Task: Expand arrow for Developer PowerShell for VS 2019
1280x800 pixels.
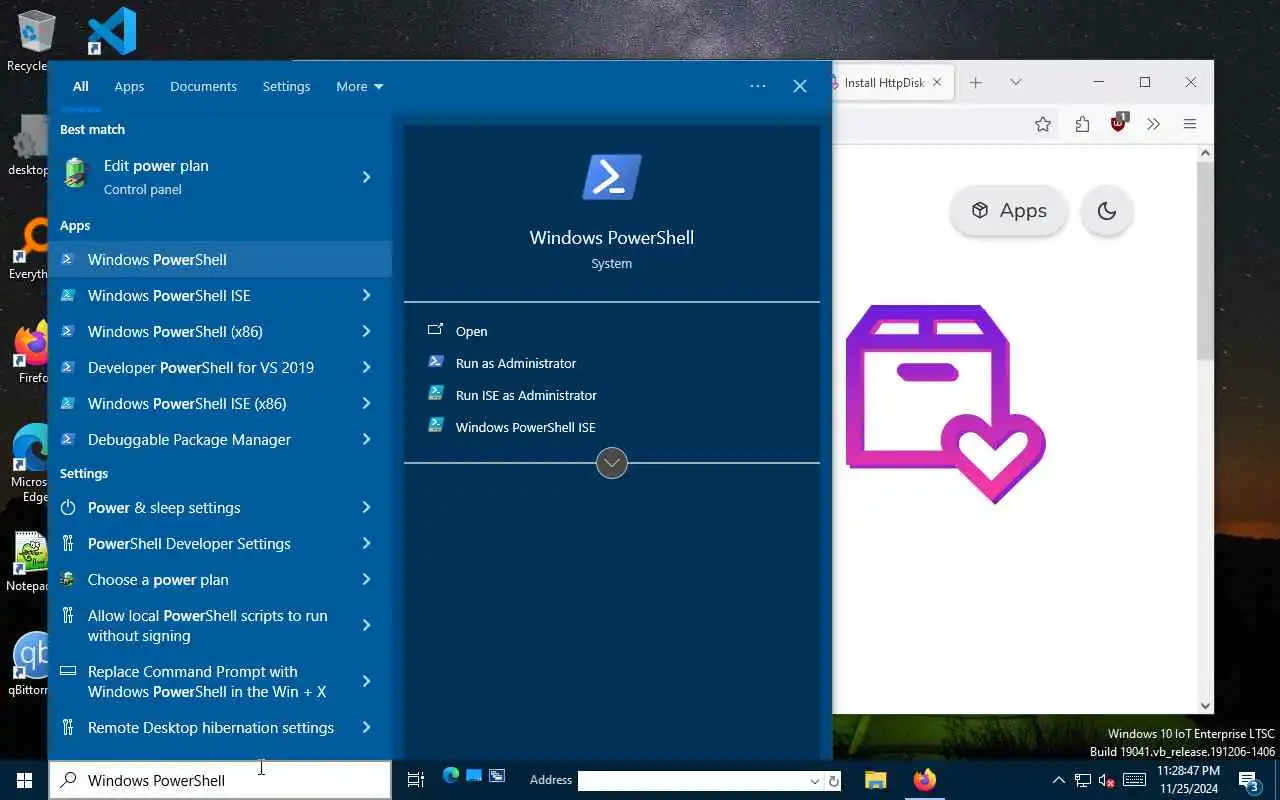Action: [x=366, y=367]
